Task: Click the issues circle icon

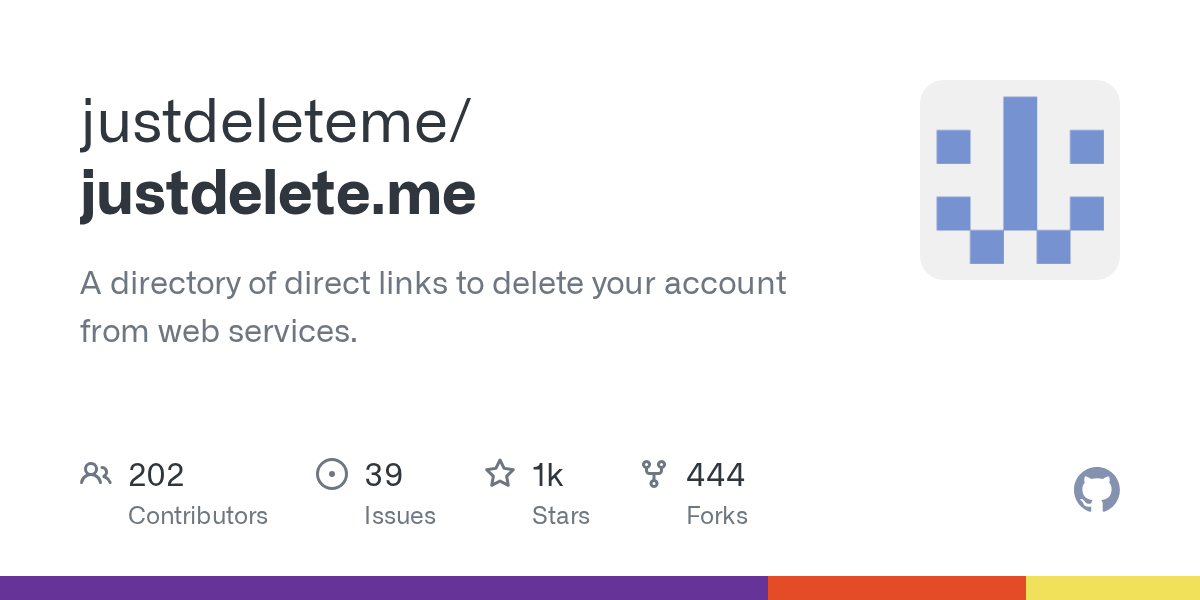Action: click(331, 474)
